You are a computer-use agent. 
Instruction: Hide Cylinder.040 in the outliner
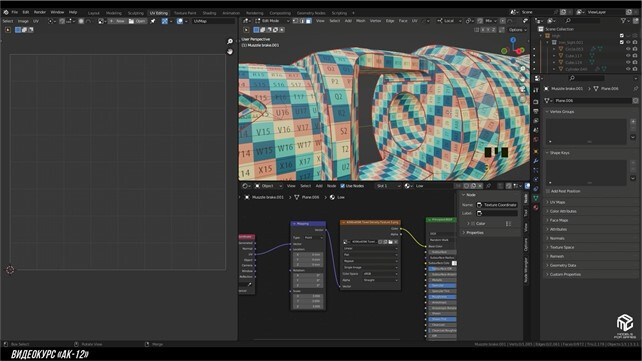[628, 69]
